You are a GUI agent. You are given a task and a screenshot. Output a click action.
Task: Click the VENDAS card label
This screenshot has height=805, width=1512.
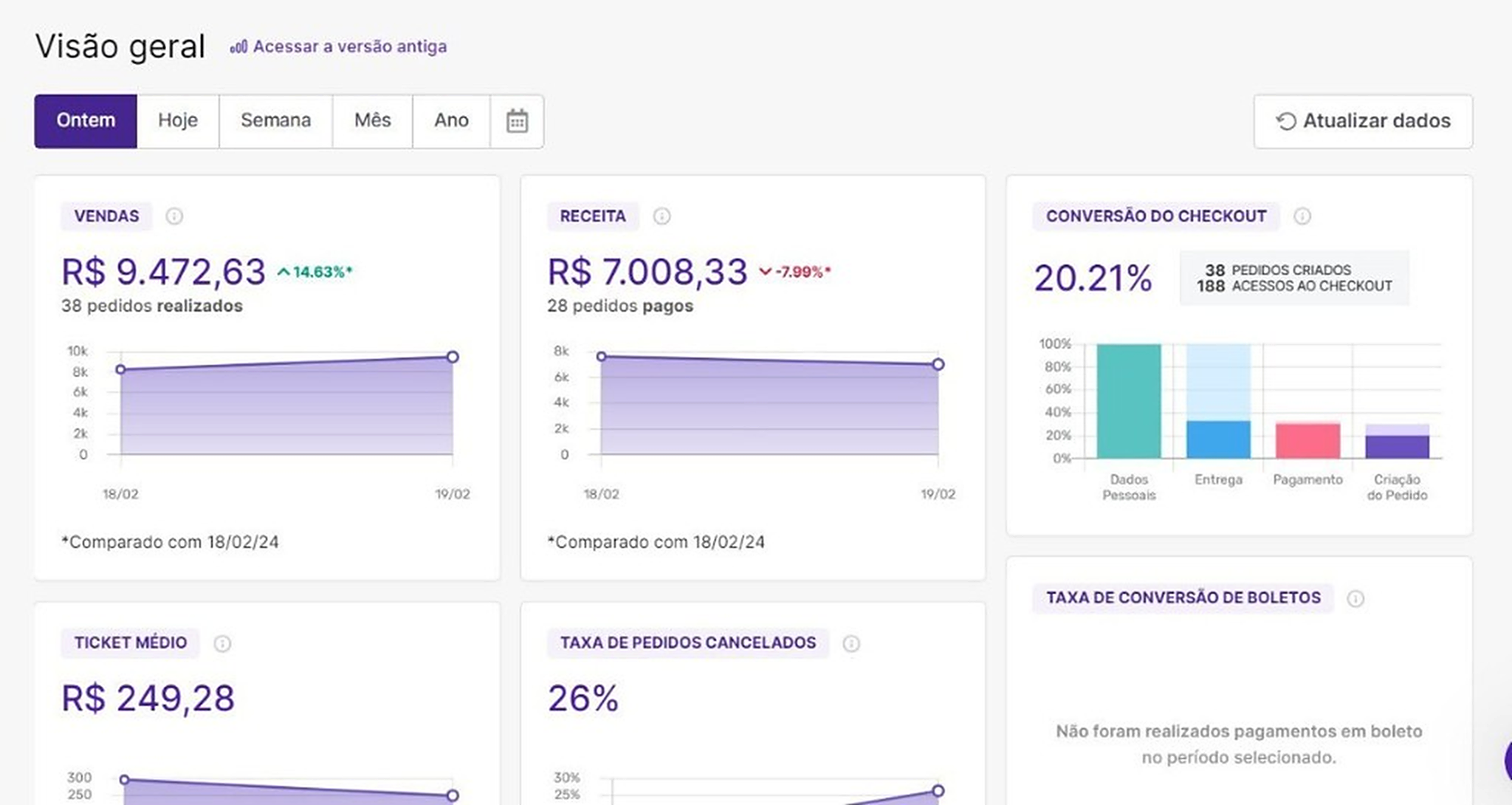coord(106,216)
